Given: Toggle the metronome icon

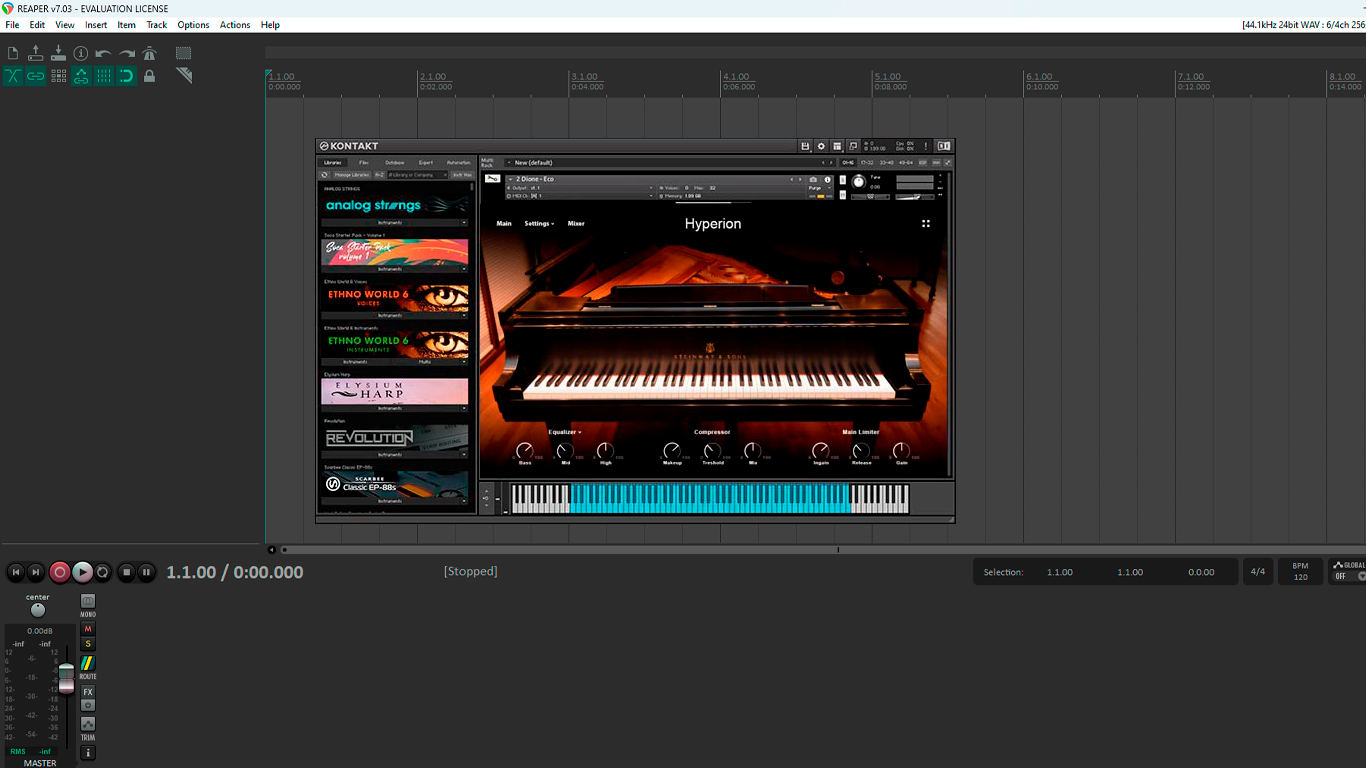Looking at the screenshot, I should click(x=149, y=53).
